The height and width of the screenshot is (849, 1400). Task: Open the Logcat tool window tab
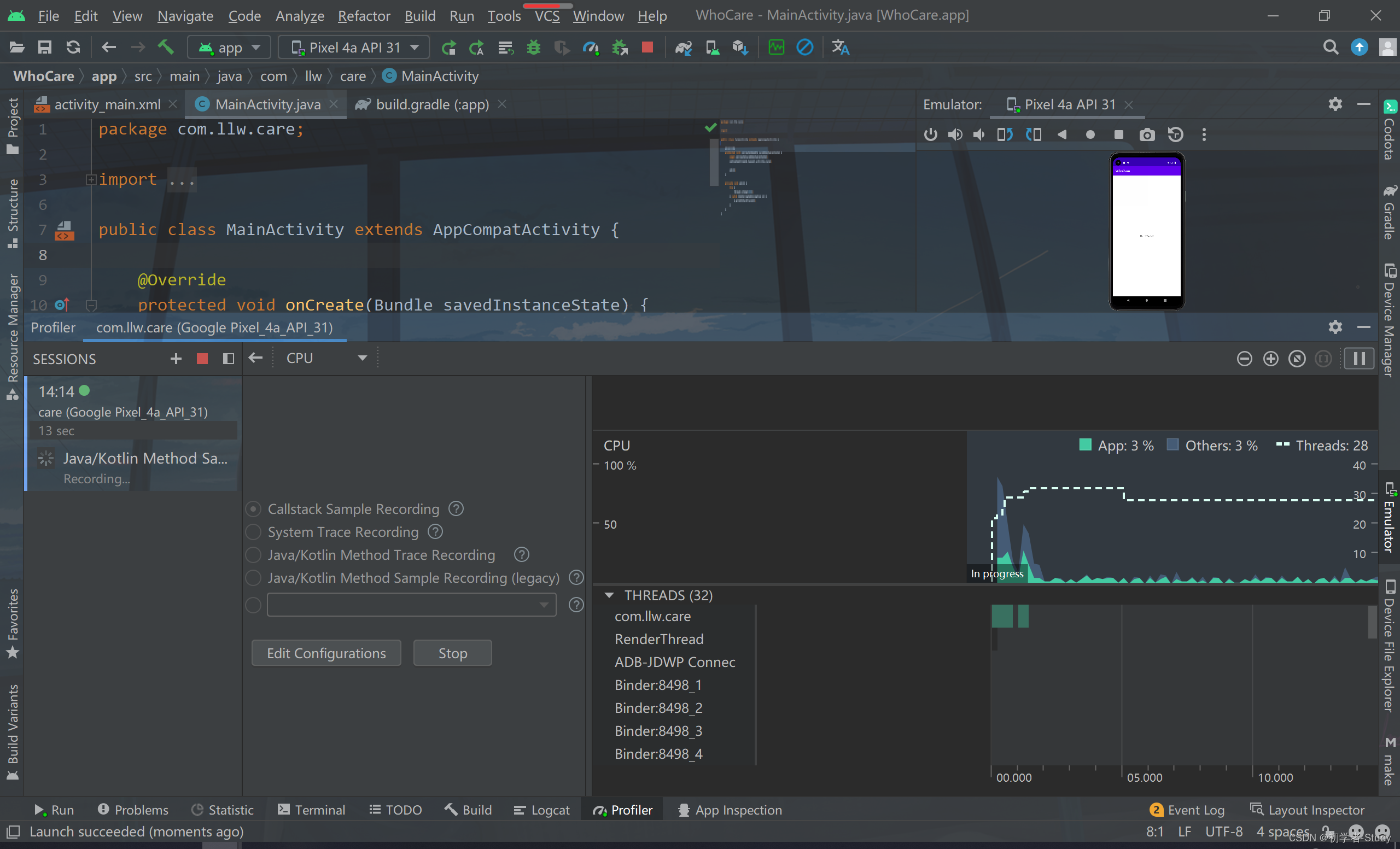pyautogui.click(x=541, y=810)
